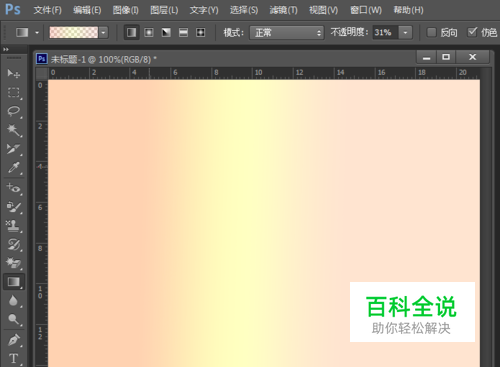500x367 pixels.
Task: Select the Spot Healing Brush tool
Action: point(14,188)
